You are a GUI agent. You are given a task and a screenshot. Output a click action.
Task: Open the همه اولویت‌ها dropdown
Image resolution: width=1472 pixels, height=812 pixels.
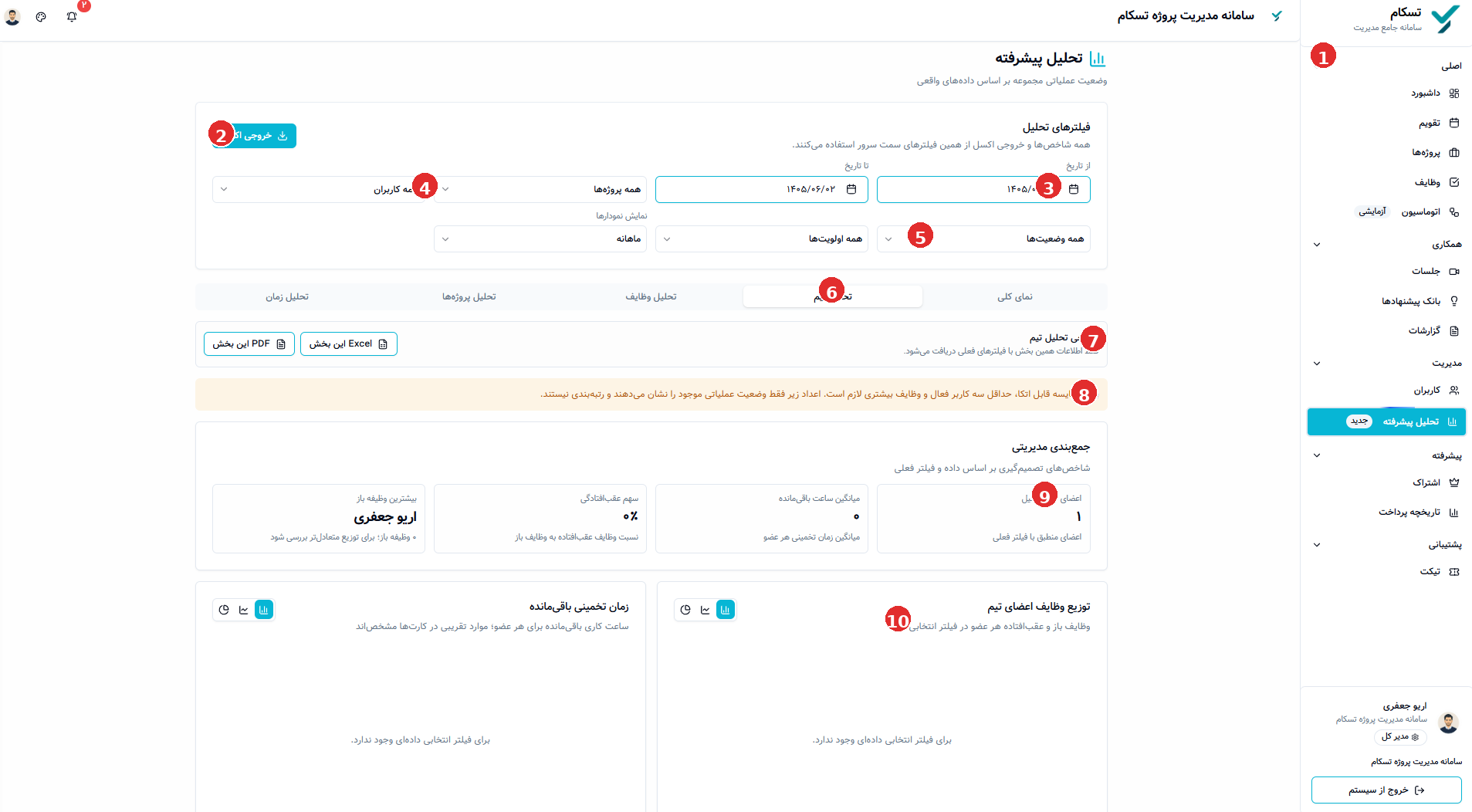coord(762,239)
